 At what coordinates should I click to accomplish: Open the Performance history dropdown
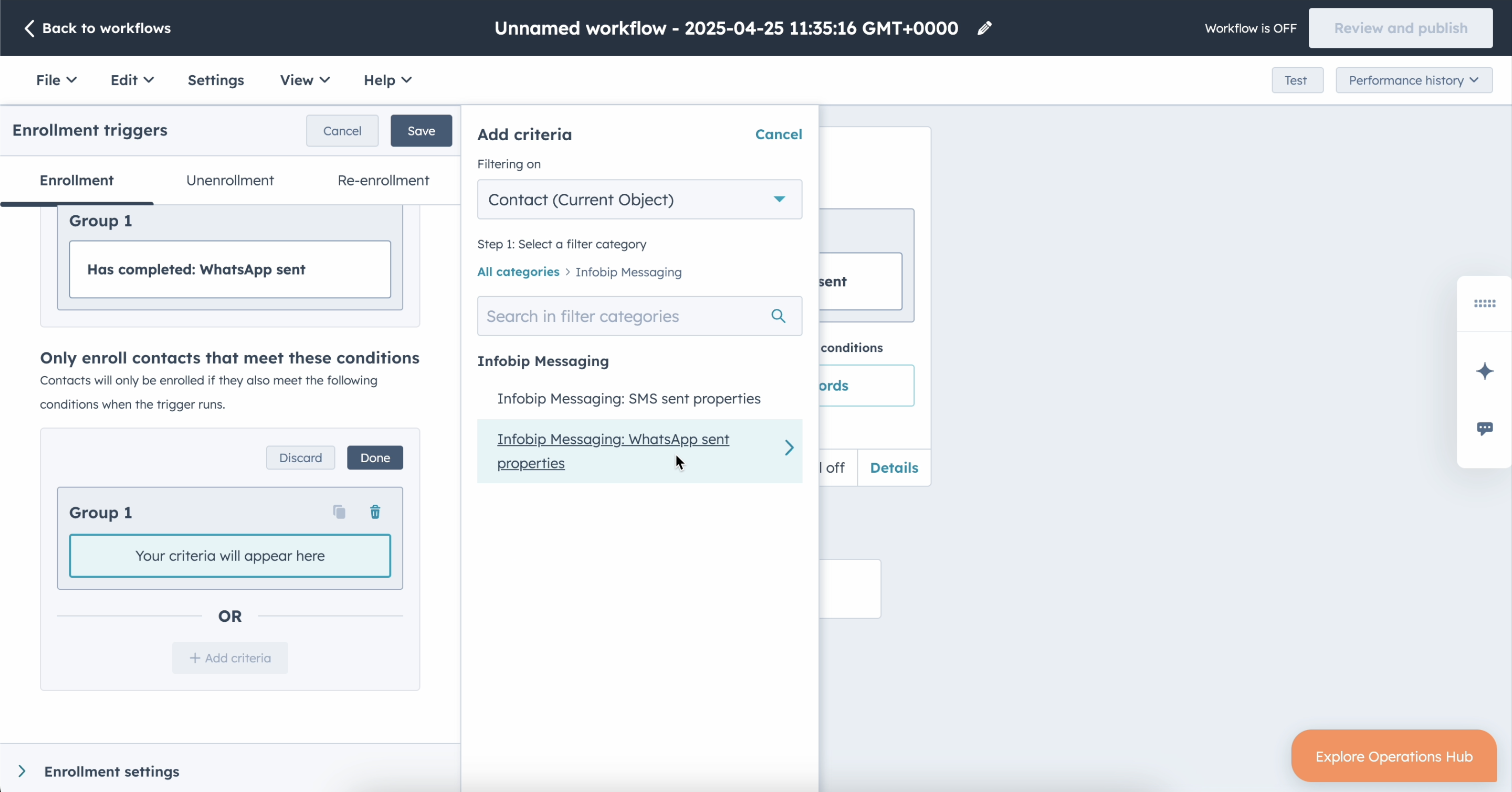1413,80
